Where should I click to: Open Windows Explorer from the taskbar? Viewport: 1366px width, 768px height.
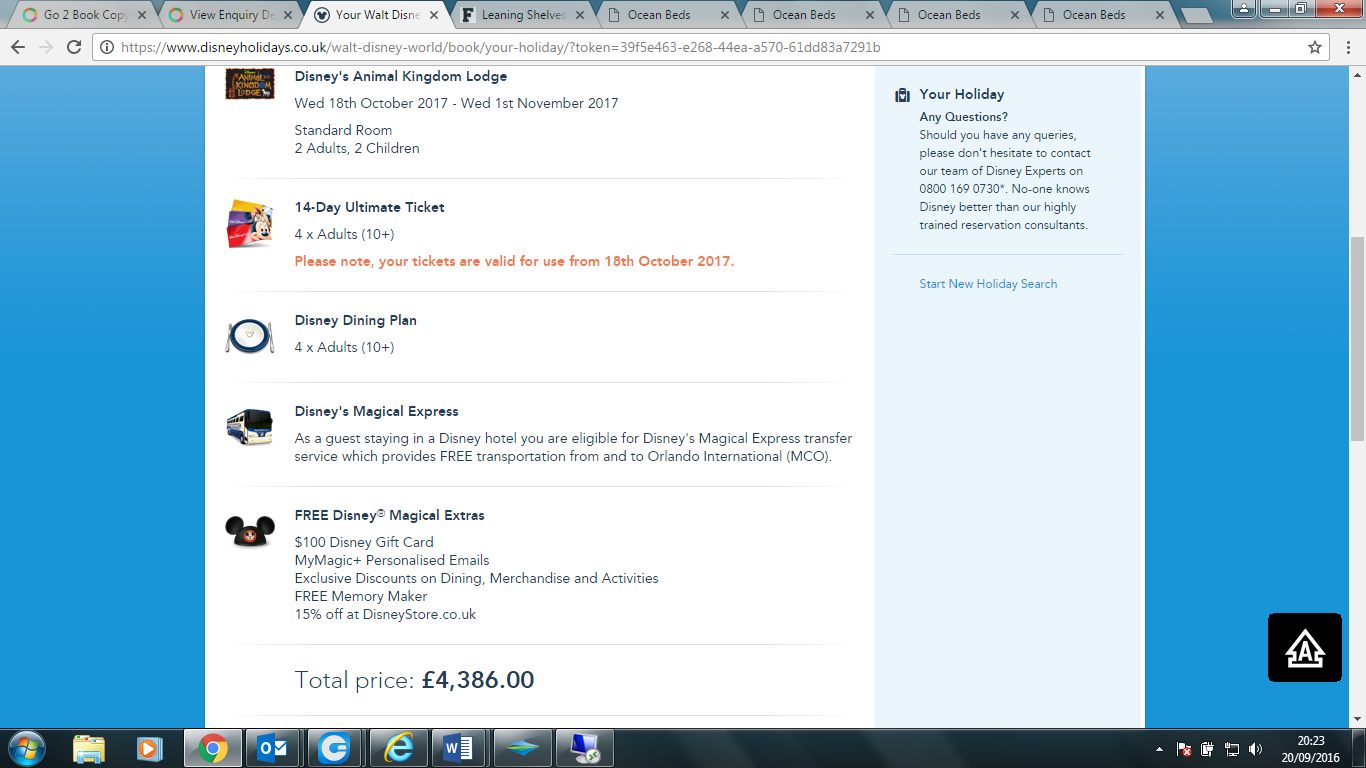coord(89,748)
